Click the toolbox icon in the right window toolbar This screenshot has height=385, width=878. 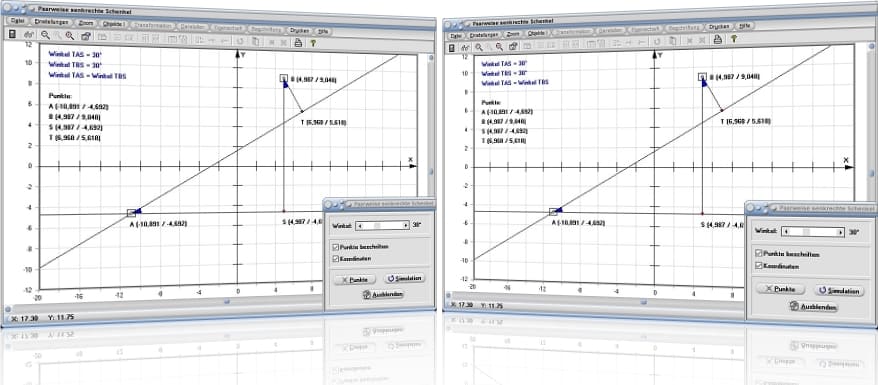(513, 46)
